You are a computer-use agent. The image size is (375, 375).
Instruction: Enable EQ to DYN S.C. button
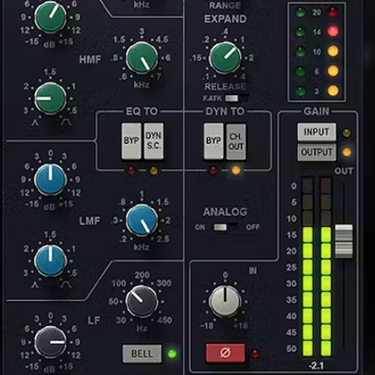153,141
